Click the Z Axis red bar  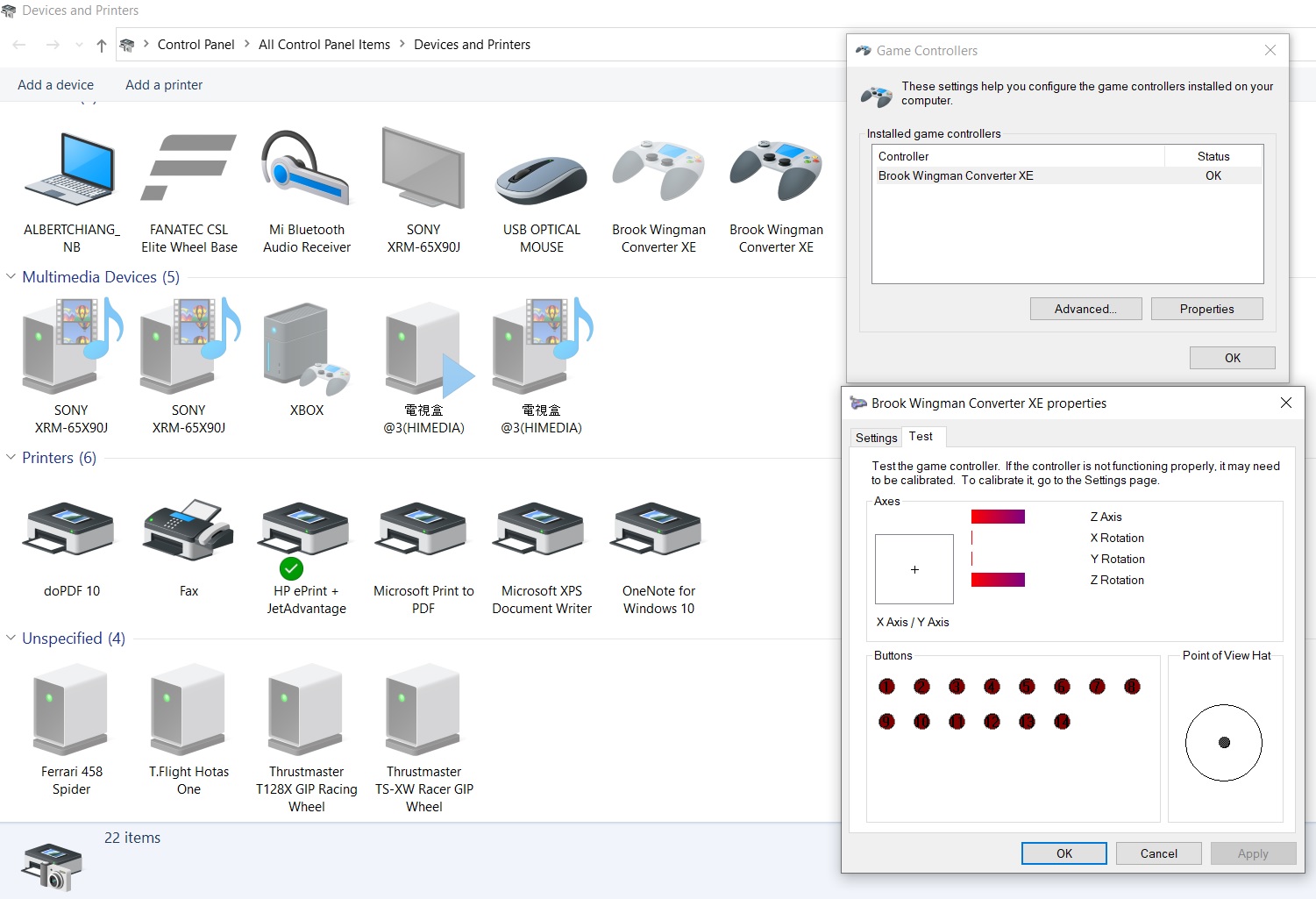(998, 517)
